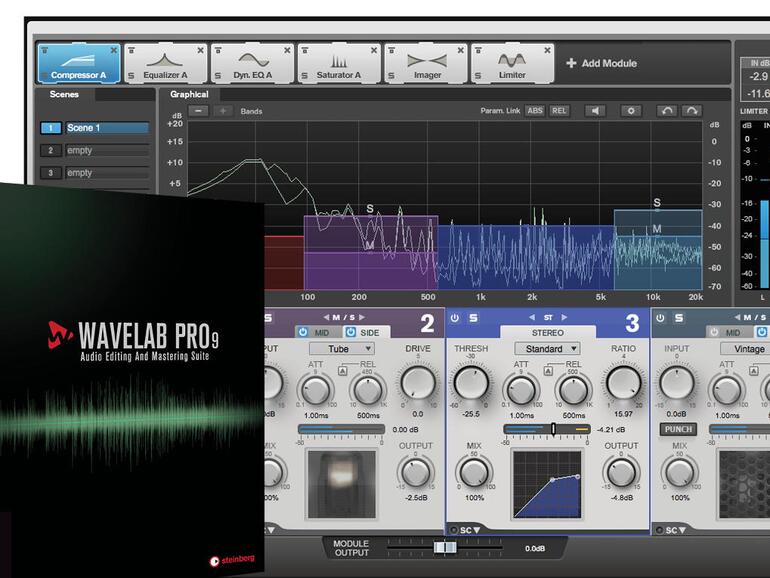Screen dimensions: 770x578
Task: Select Scene 1 number button
Action: (x=51, y=128)
